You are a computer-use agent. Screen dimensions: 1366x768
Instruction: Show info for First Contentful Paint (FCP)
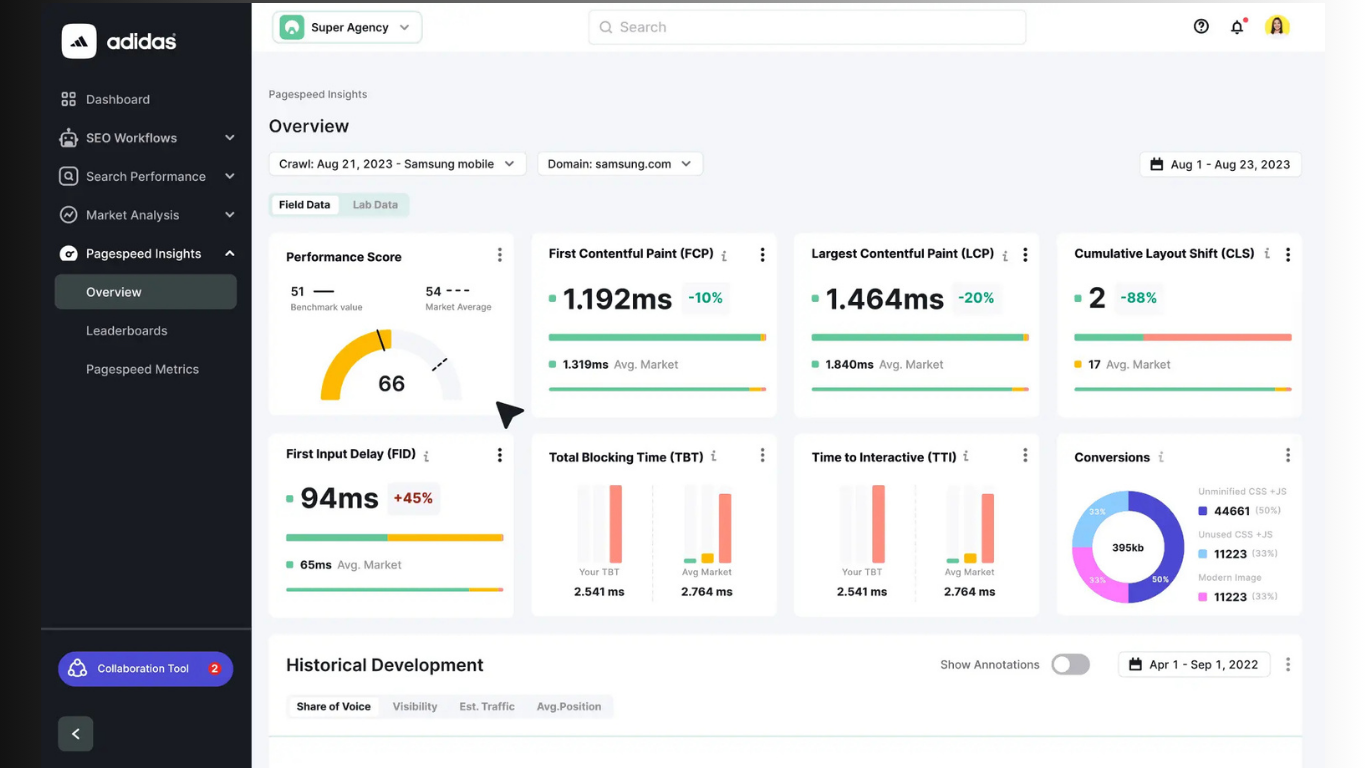click(x=724, y=255)
